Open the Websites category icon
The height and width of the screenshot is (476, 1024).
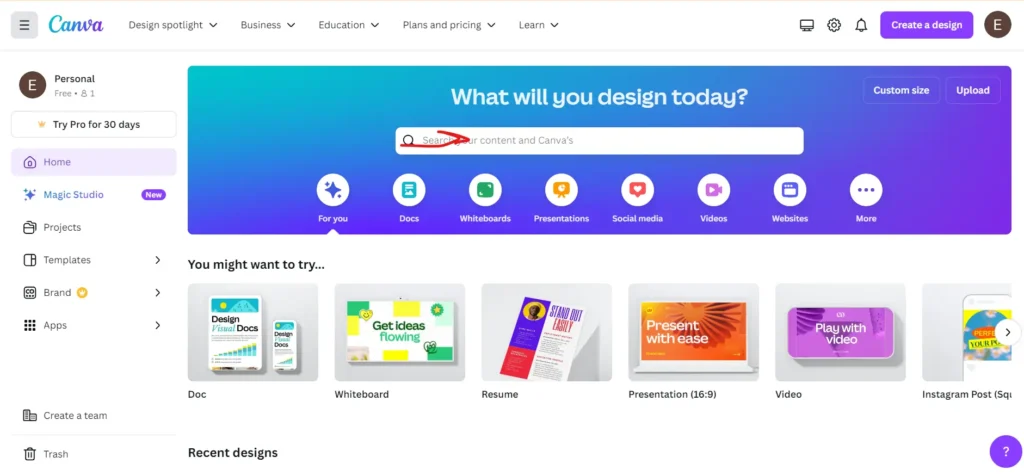click(x=790, y=190)
